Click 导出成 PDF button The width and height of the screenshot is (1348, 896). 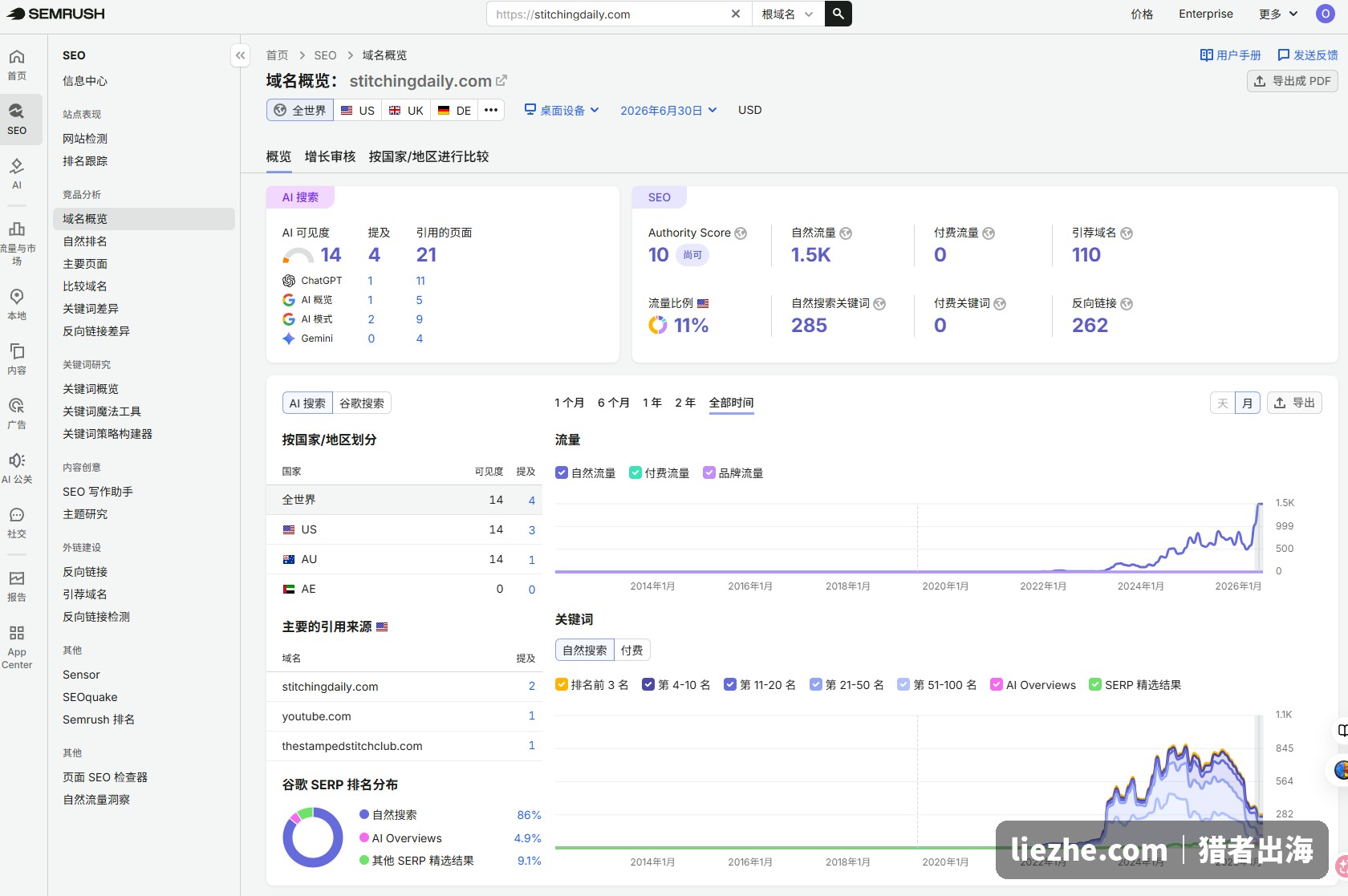[1293, 81]
